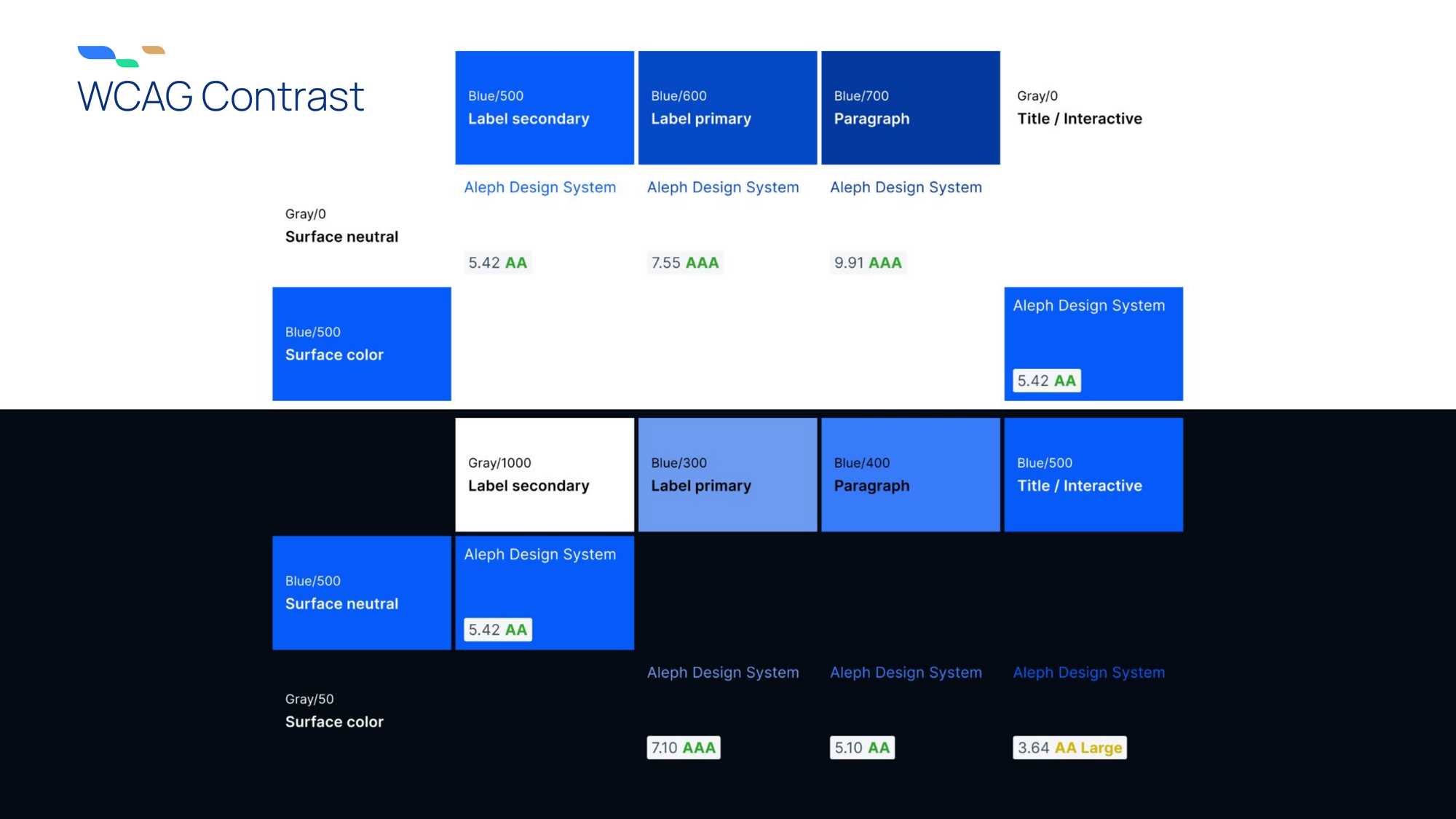Click the Blue/500 Surface color swatch

[361, 344]
